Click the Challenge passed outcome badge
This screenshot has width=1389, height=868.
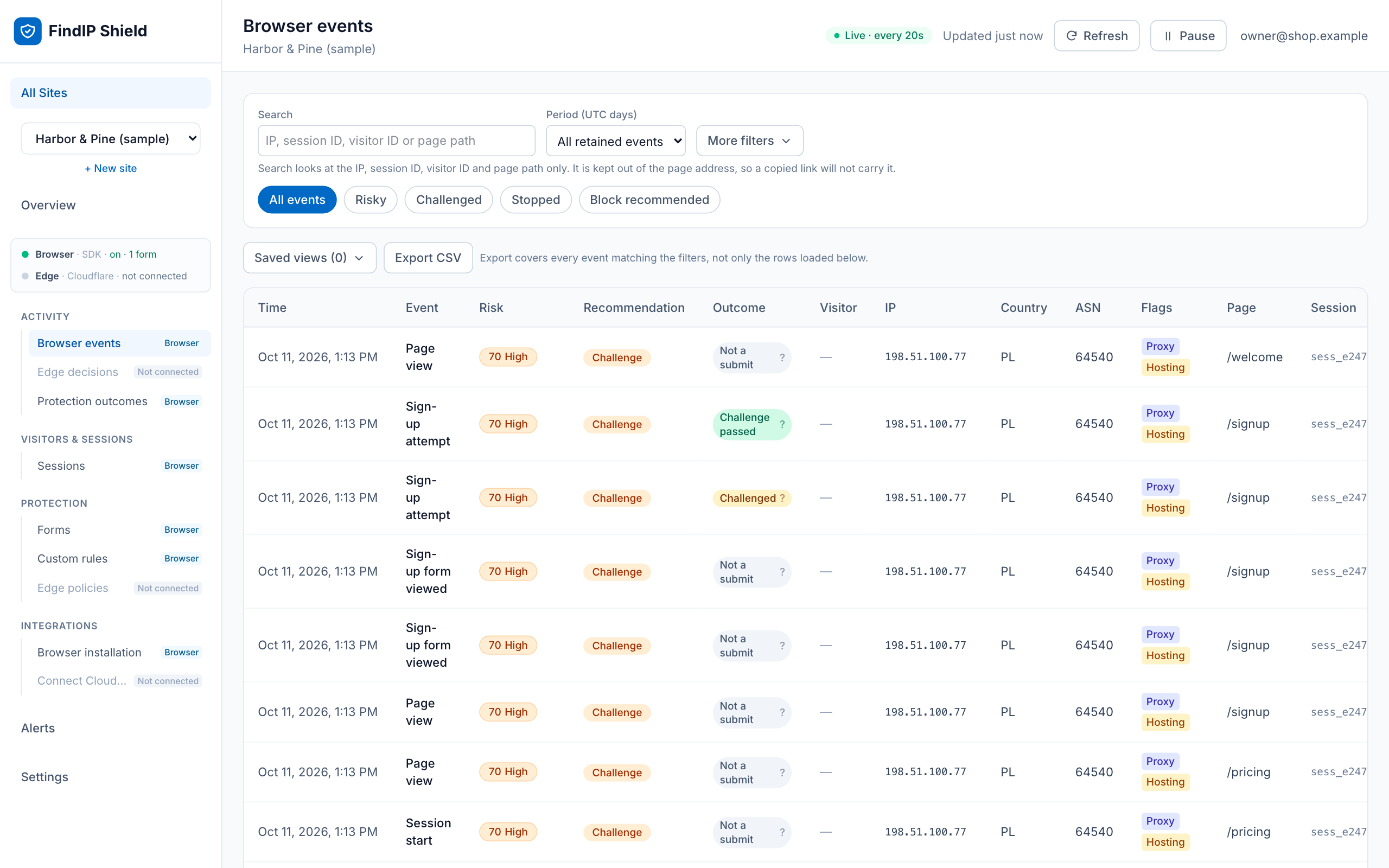point(752,424)
